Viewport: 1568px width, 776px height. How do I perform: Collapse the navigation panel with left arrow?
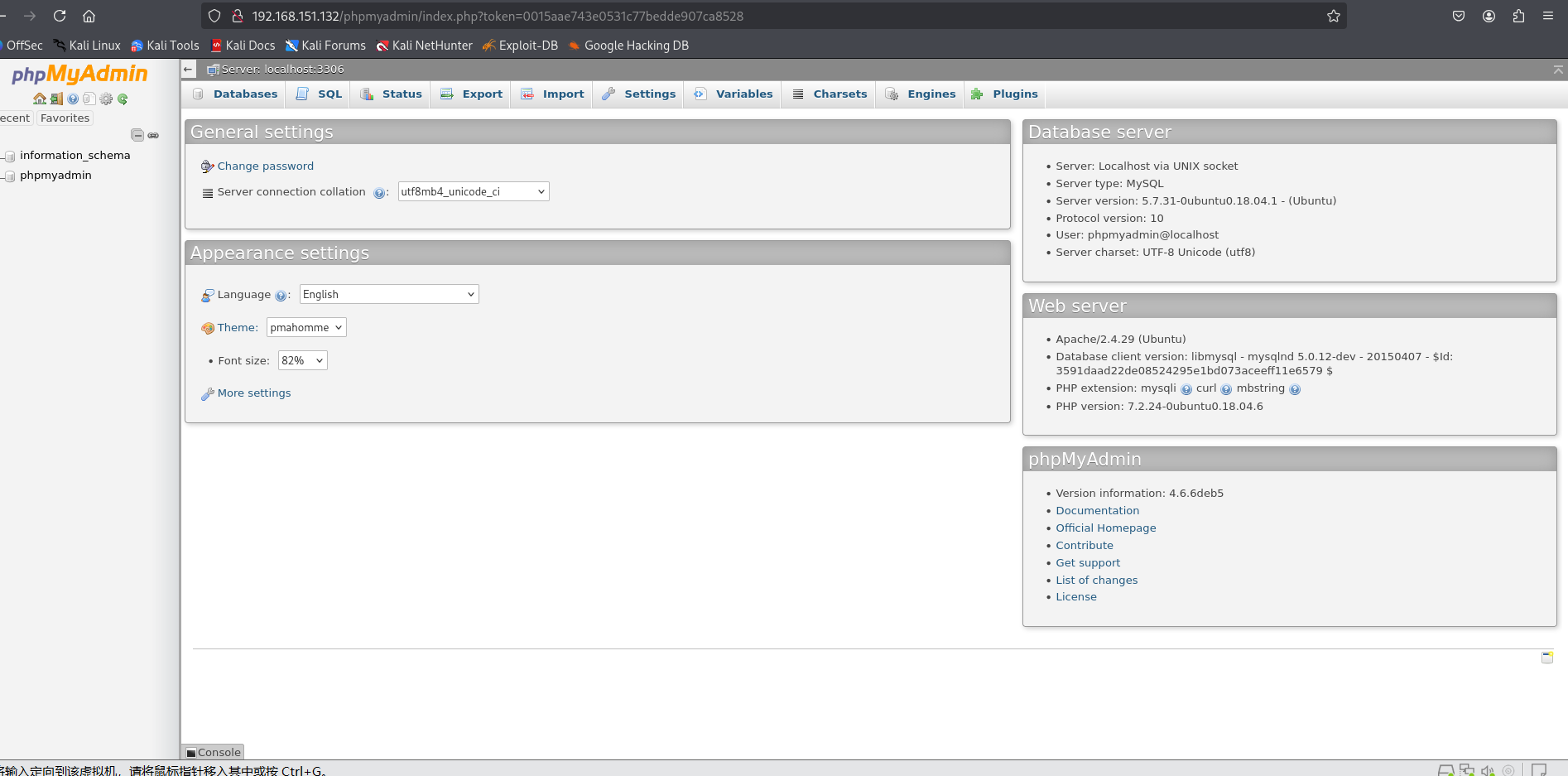pyautogui.click(x=189, y=70)
